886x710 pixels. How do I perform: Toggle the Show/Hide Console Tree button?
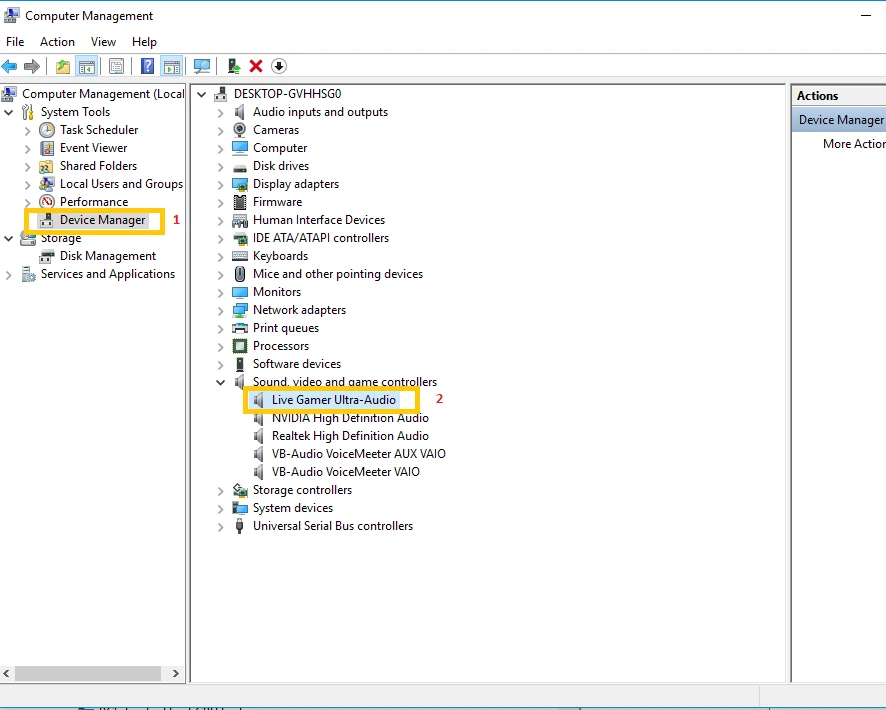tap(87, 66)
